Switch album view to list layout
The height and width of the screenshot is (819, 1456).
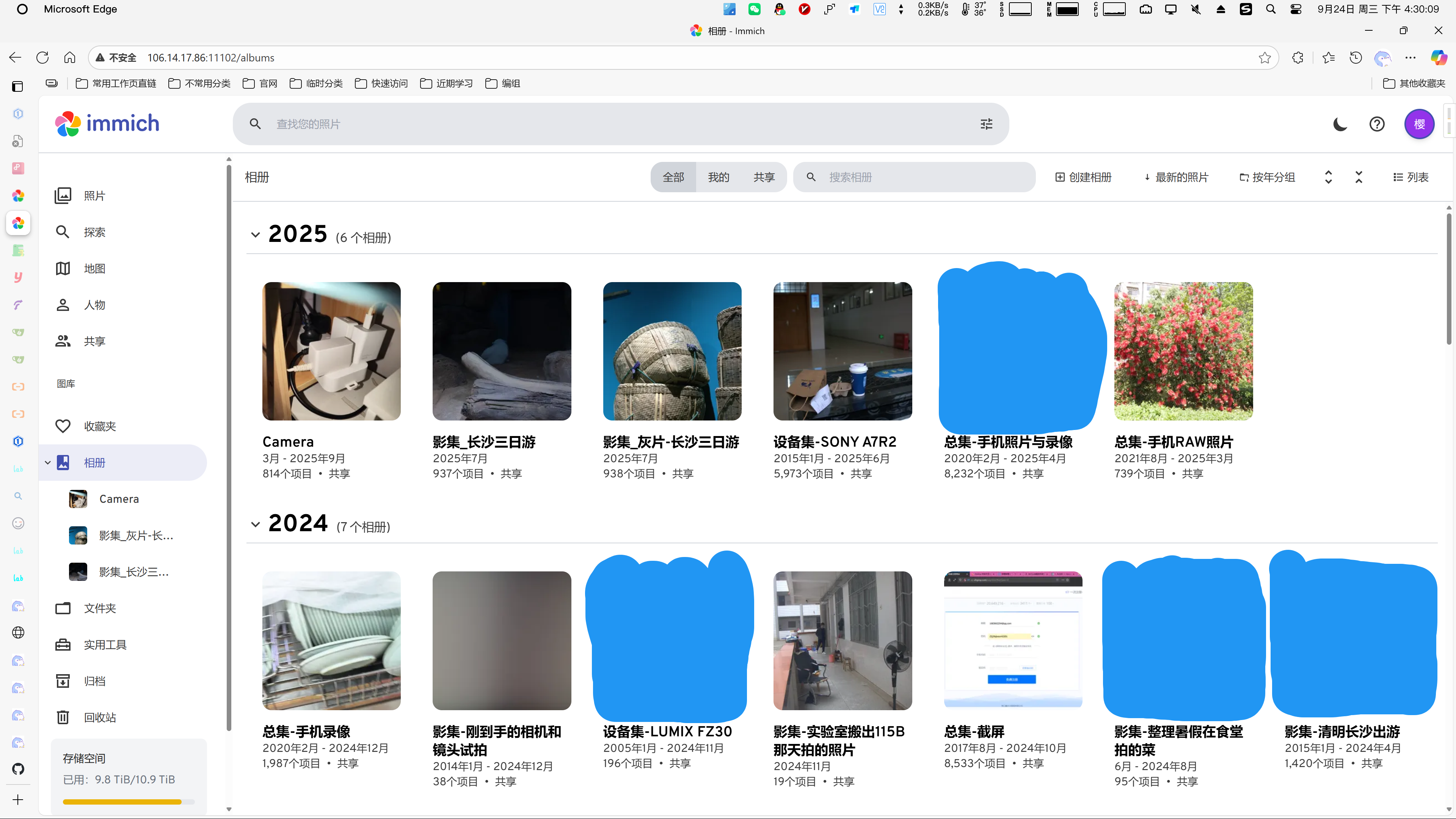tap(1411, 177)
